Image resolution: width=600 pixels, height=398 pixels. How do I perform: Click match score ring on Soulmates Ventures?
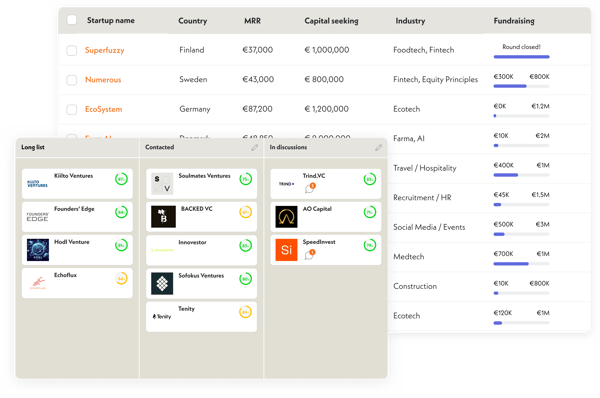246,179
